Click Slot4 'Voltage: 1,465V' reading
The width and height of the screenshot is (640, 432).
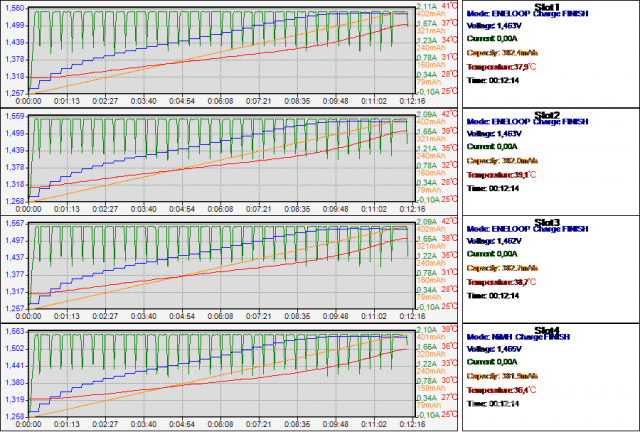(494, 349)
